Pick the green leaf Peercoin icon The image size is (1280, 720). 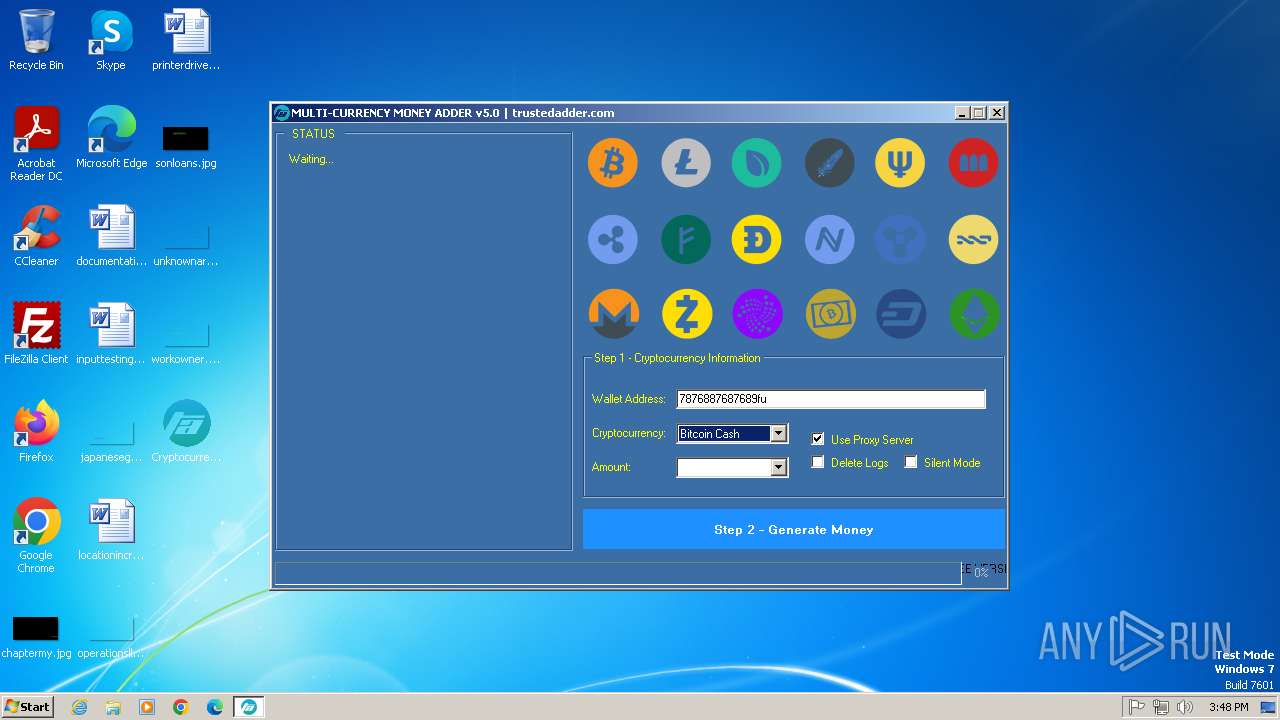pyautogui.click(x=756, y=163)
